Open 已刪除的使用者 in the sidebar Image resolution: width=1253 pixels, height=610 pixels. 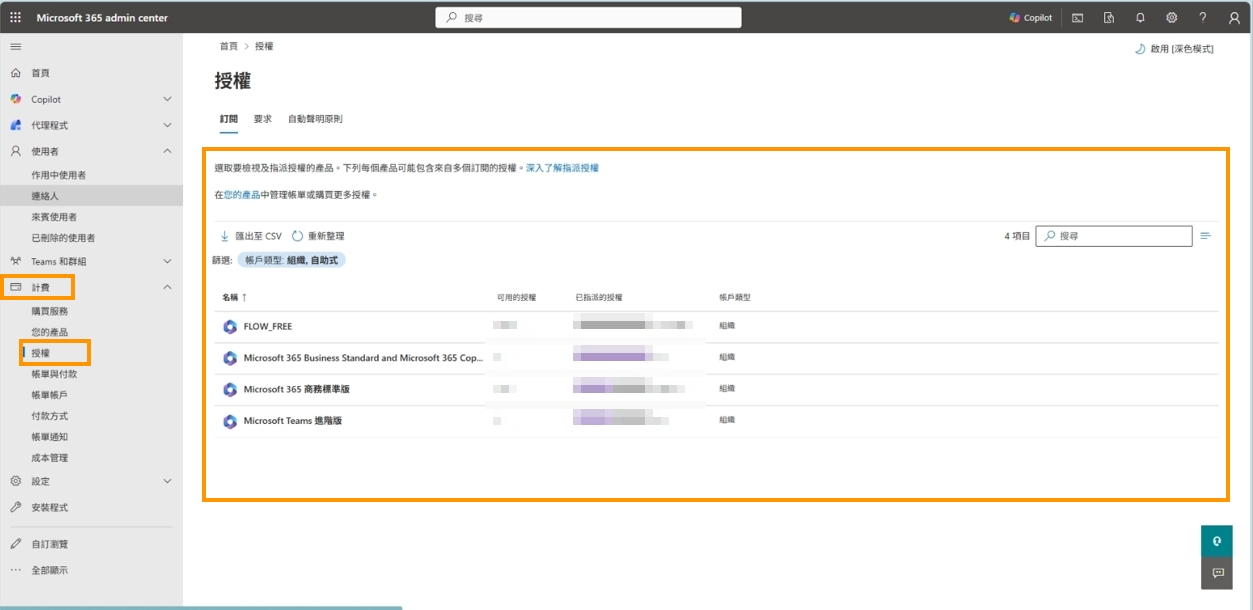pos(63,238)
